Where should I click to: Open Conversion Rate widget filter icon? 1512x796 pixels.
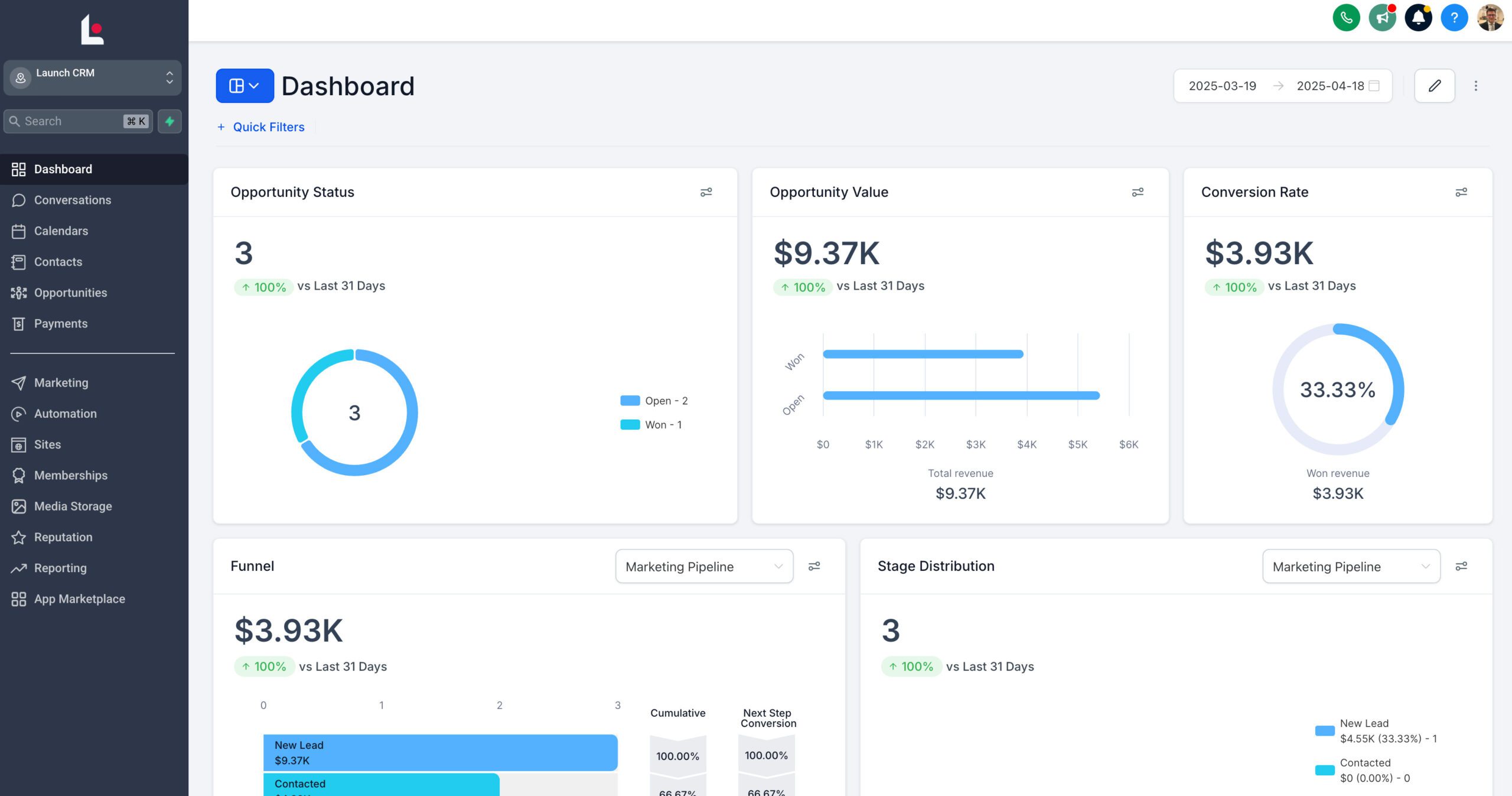click(1461, 192)
